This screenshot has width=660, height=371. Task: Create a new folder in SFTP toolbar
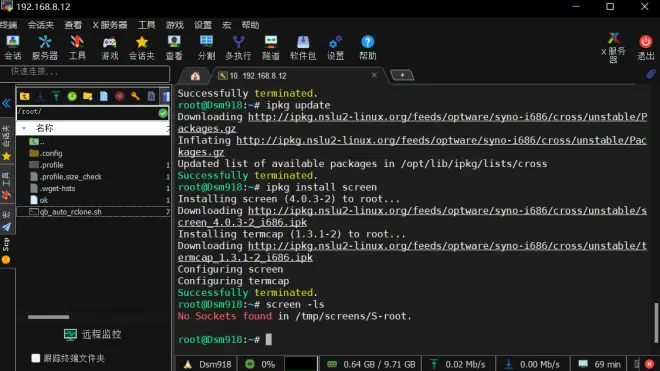88,96
